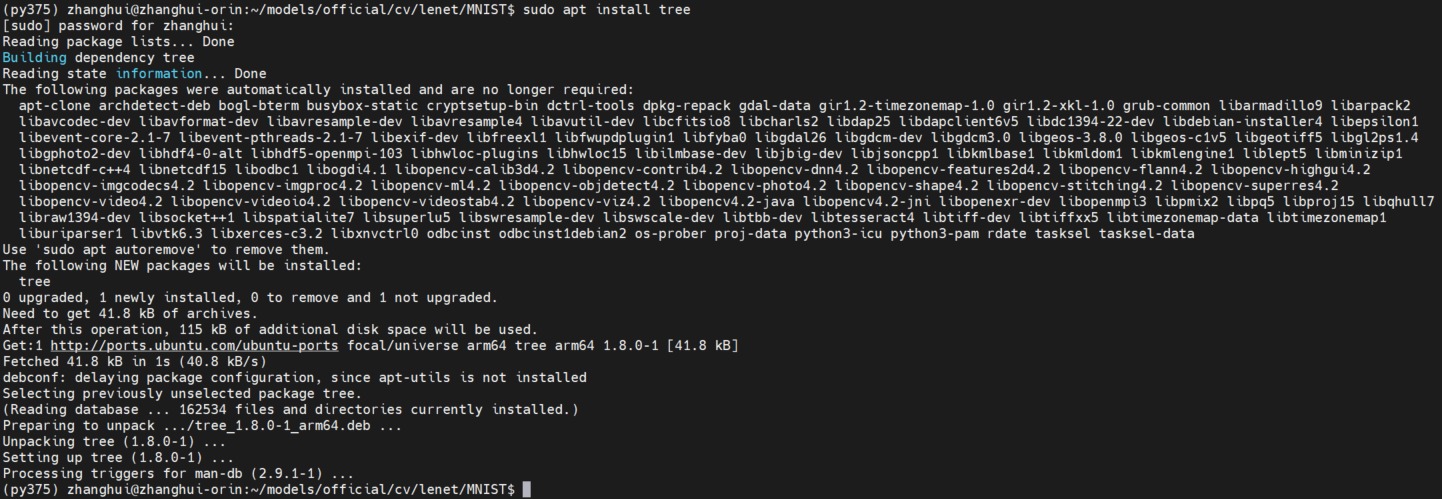Click the 'debconf: delaying package configuration' message
This screenshot has width=1442, height=499.
(294, 378)
